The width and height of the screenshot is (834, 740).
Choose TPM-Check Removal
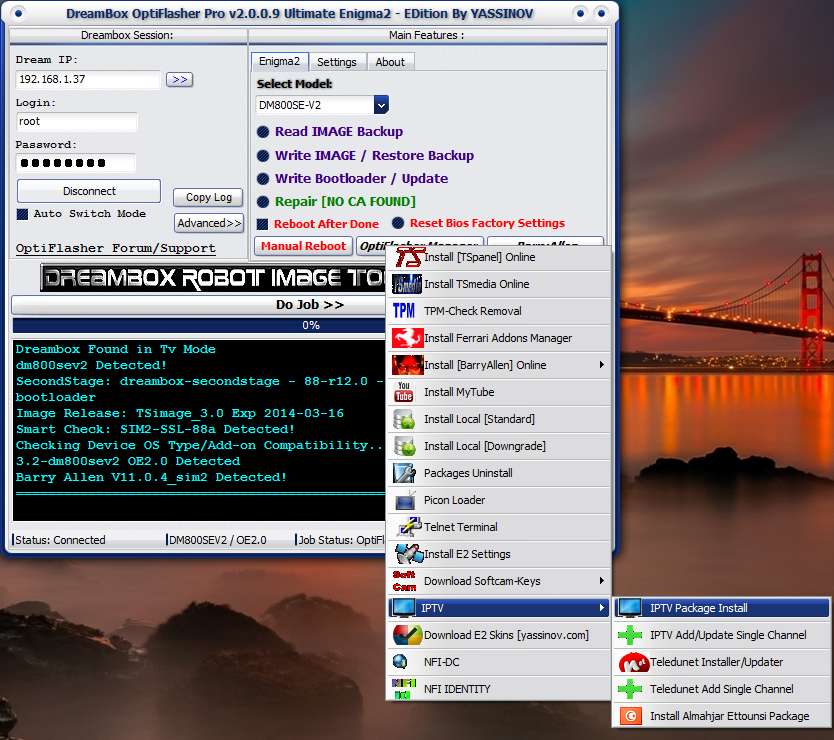499,311
